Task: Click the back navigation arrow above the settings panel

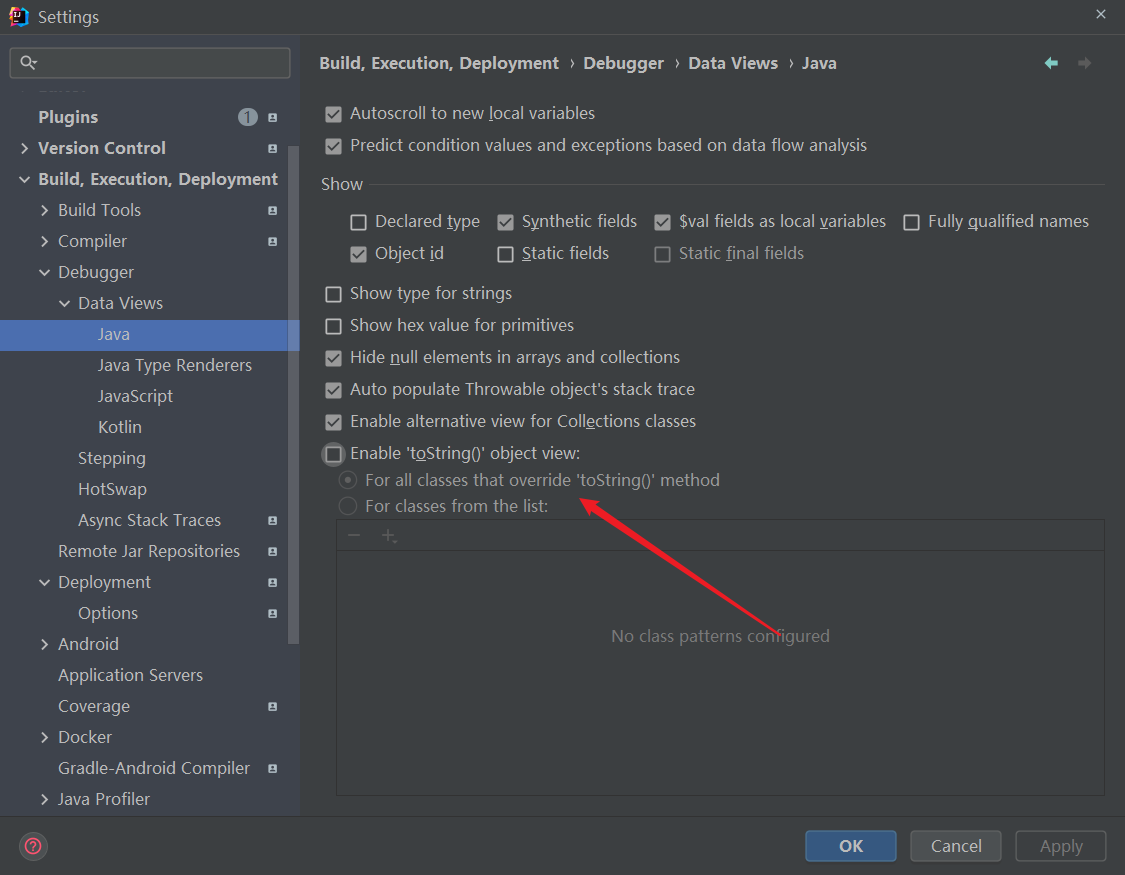Action: 1051,62
